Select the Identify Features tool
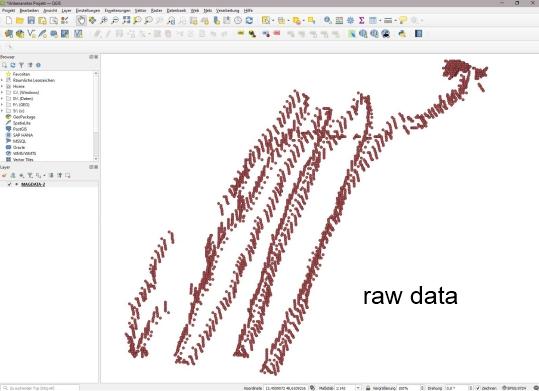 (x=328, y=21)
